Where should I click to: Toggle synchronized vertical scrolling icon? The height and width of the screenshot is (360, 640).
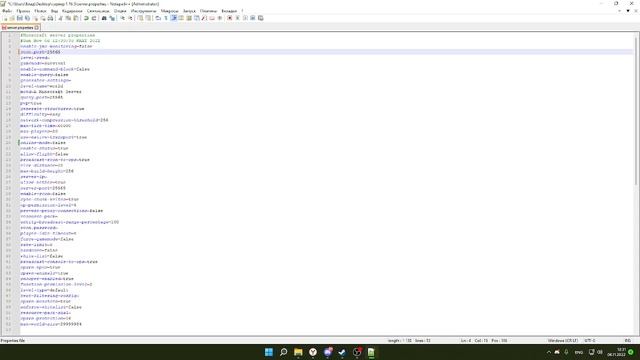(x=140, y=18)
